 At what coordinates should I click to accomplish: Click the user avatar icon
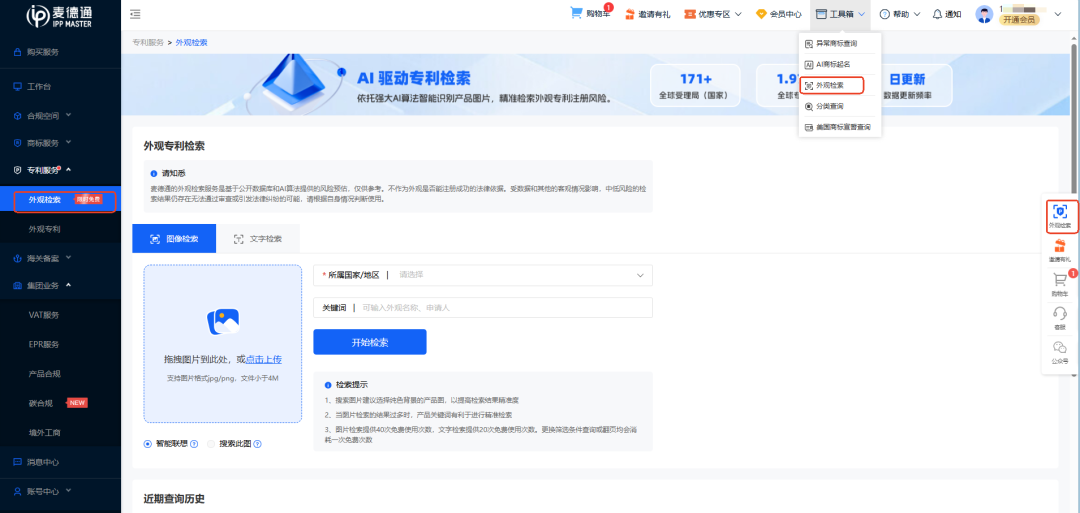click(984, 14)
